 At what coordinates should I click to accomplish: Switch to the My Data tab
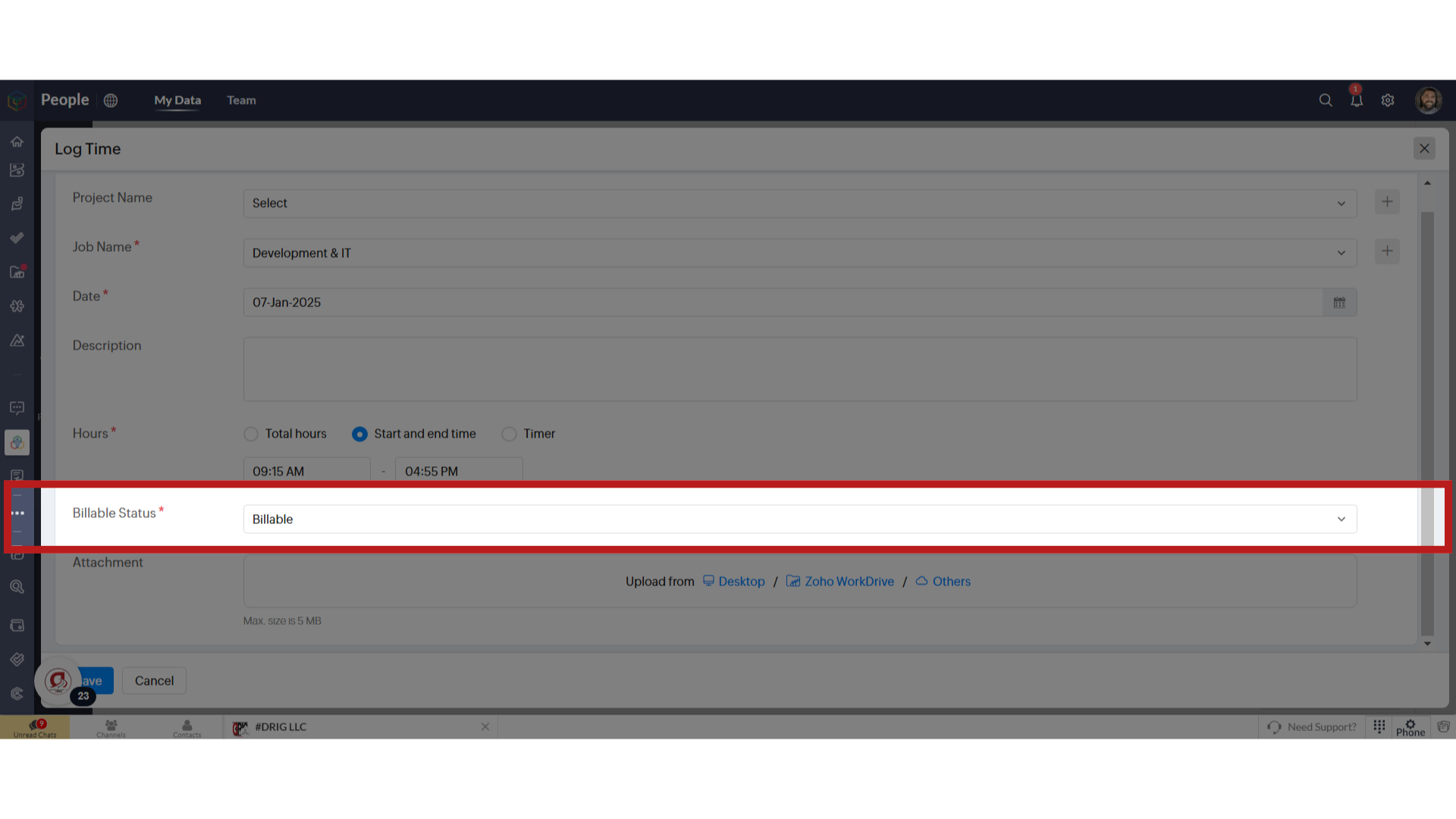[x=177, y=100]
